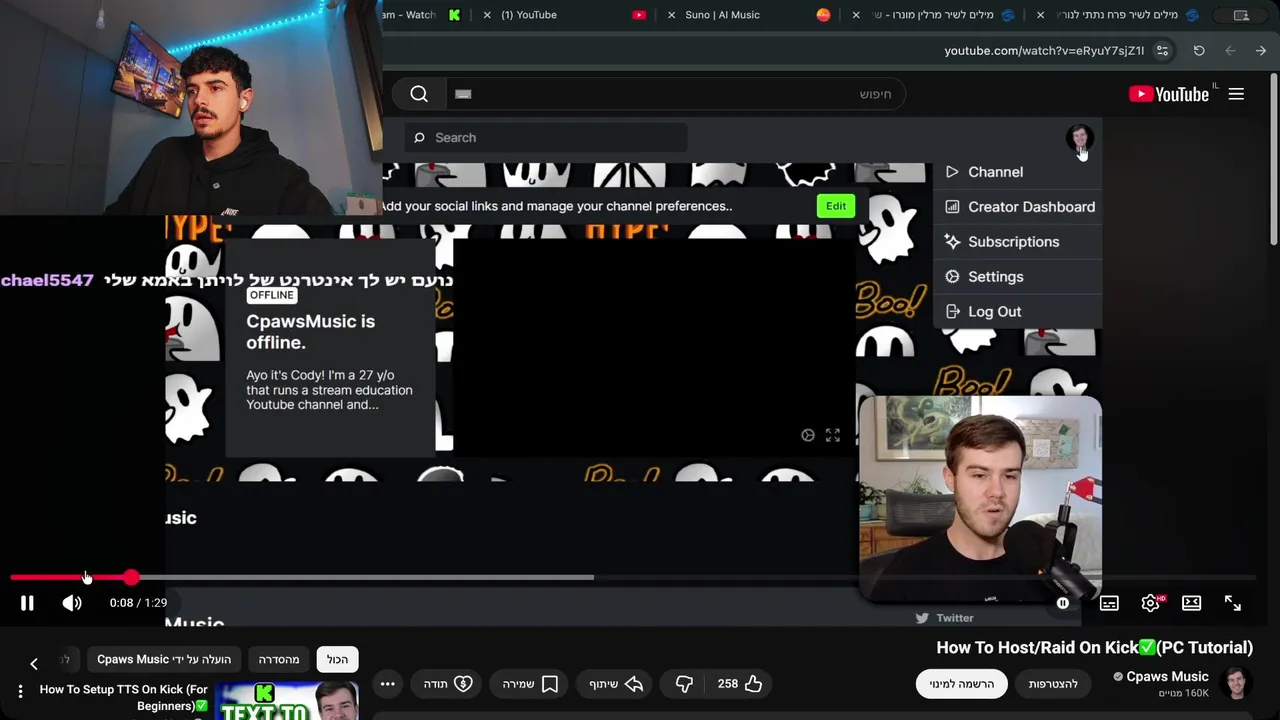Like the video with thumbs up
The width and height of the screenshot is (1280, 720).
739,684
